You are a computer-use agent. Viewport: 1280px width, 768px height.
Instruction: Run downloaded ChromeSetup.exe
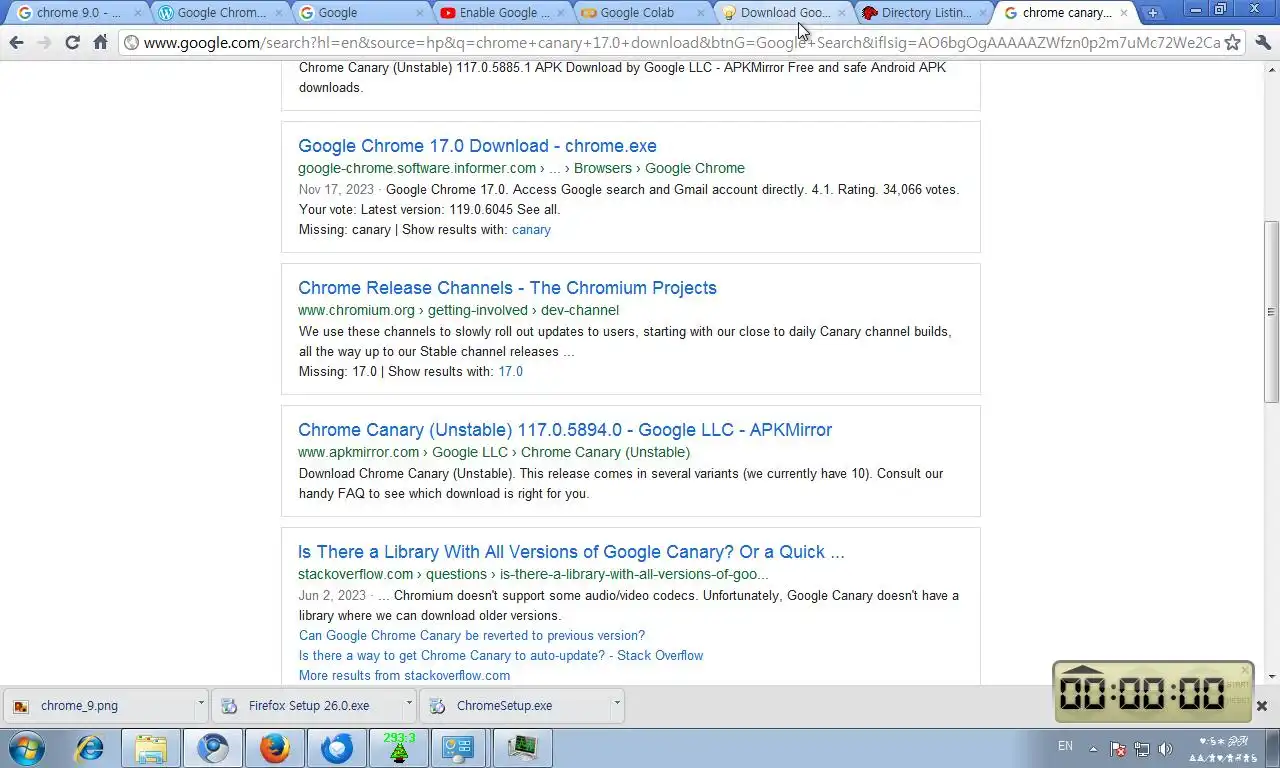514,705
